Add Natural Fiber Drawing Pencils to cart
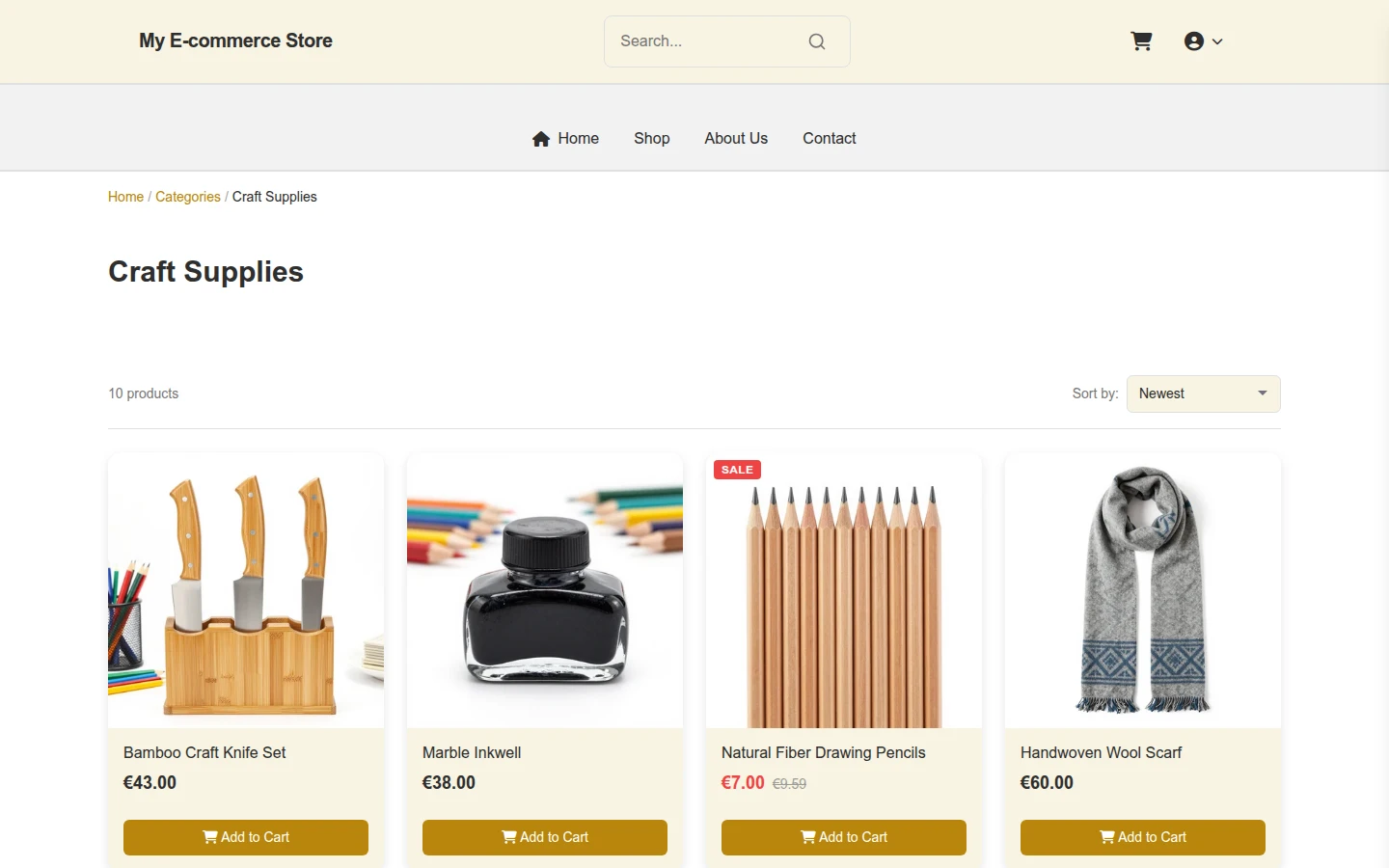Image resolution: width=1389 pixels, height=868 pixels. (844, 837)
